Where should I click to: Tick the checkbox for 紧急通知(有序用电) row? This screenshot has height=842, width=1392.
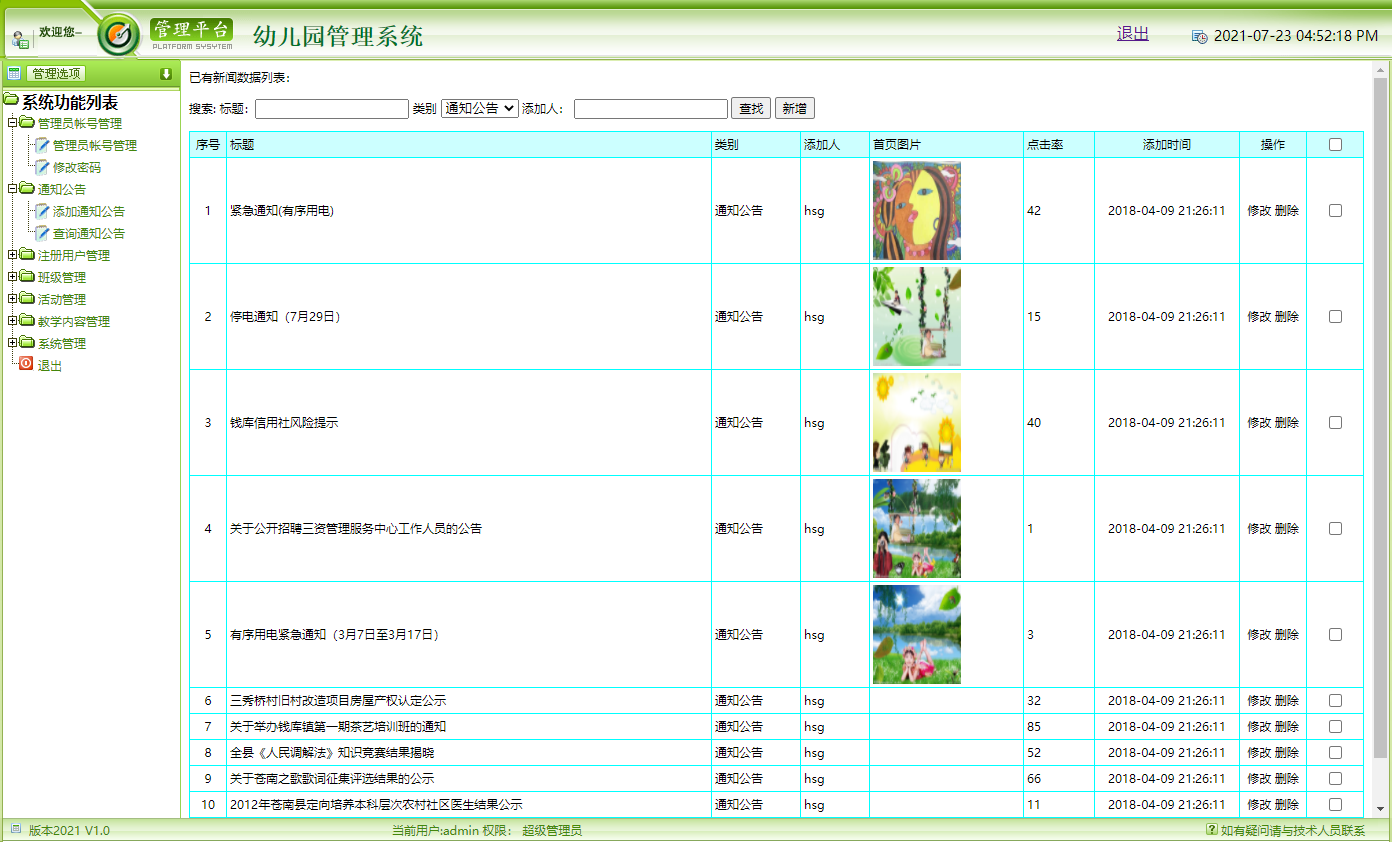coord(1335,211)
